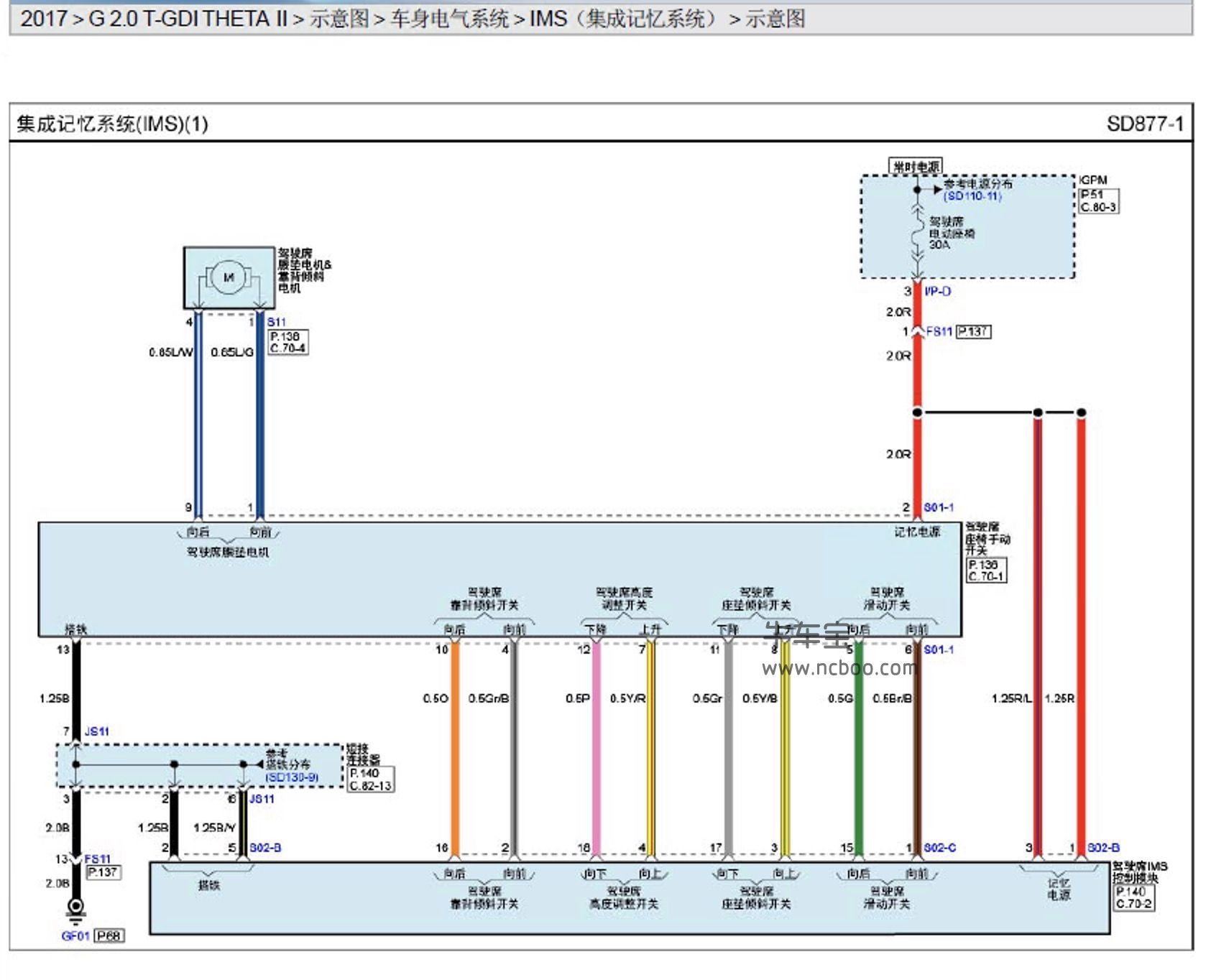Open the 车身电气系统 breadcrumb
This screenshot has height=980, width=1206.
pyautogui.click(x=449, y=19)
